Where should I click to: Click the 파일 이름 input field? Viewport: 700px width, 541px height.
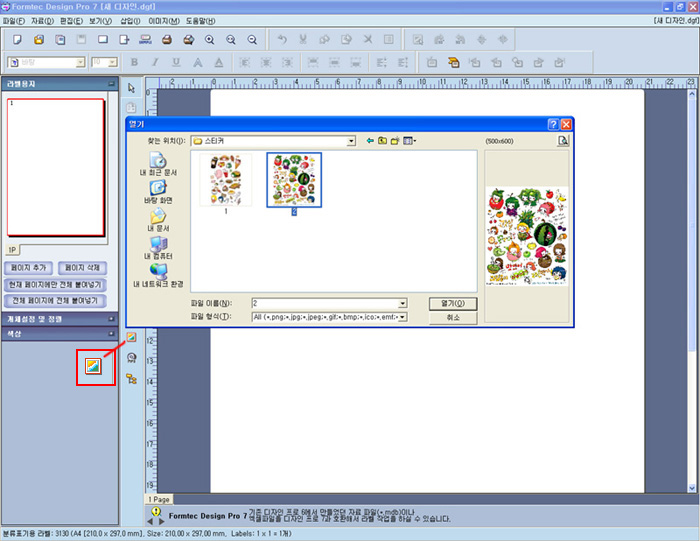coord(325,304)
